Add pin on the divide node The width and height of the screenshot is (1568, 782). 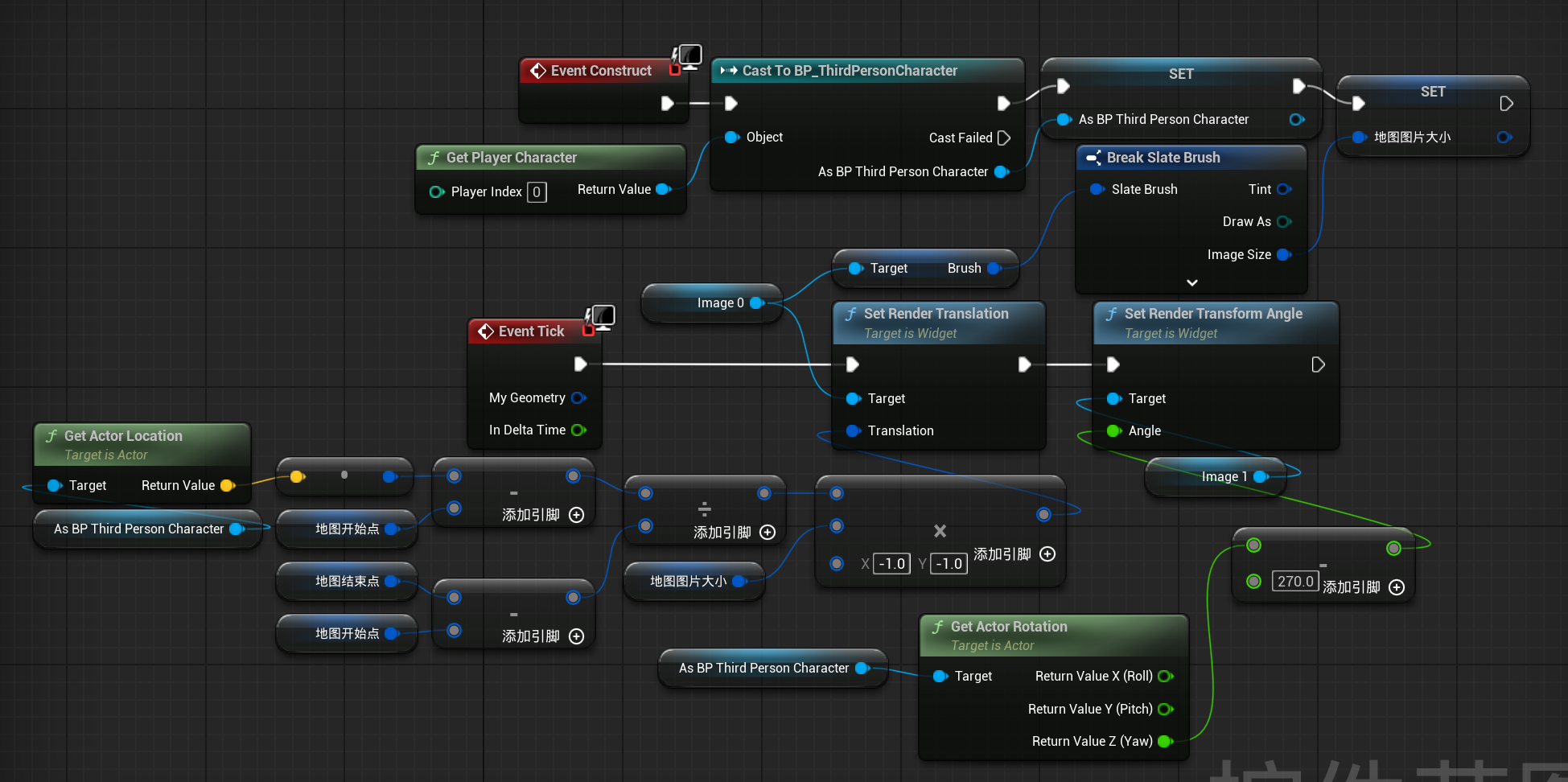pyautogui.click(x=768, y=533)
